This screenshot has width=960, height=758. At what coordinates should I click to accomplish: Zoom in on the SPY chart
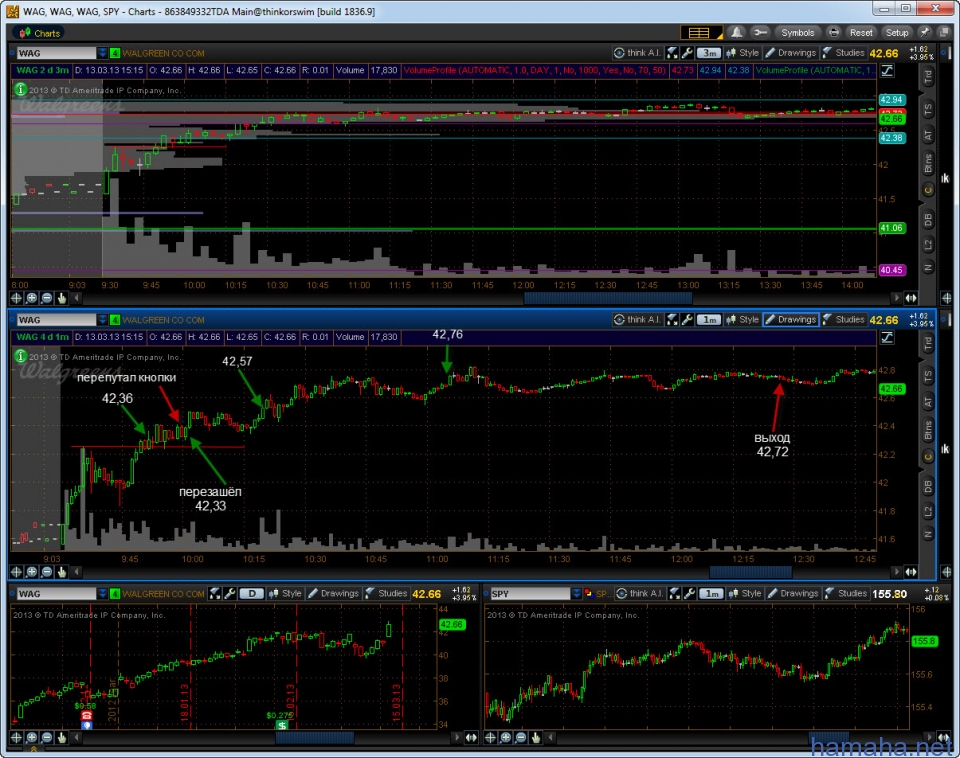(506, 738)
